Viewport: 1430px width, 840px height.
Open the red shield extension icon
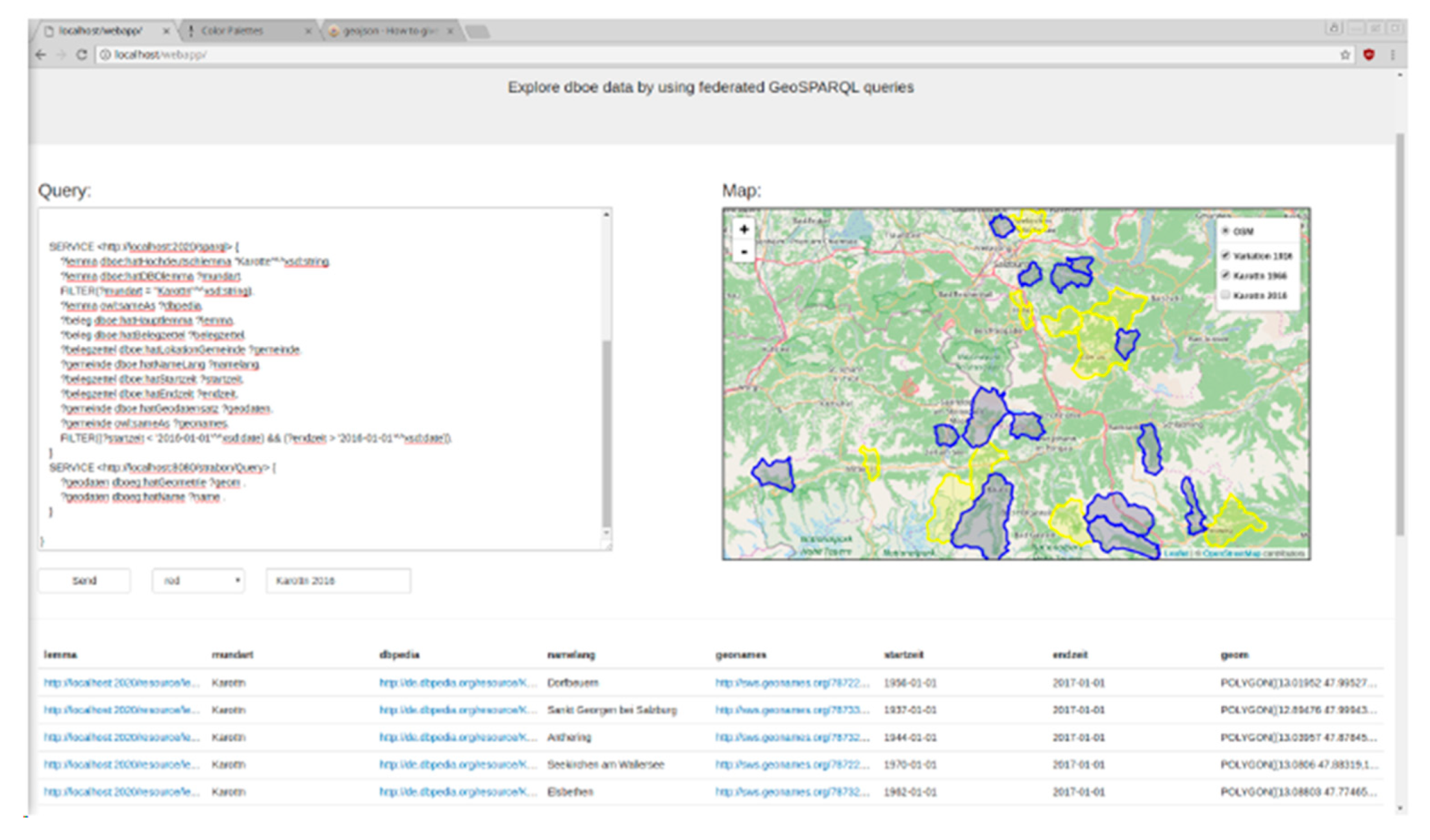point(1369,55)
